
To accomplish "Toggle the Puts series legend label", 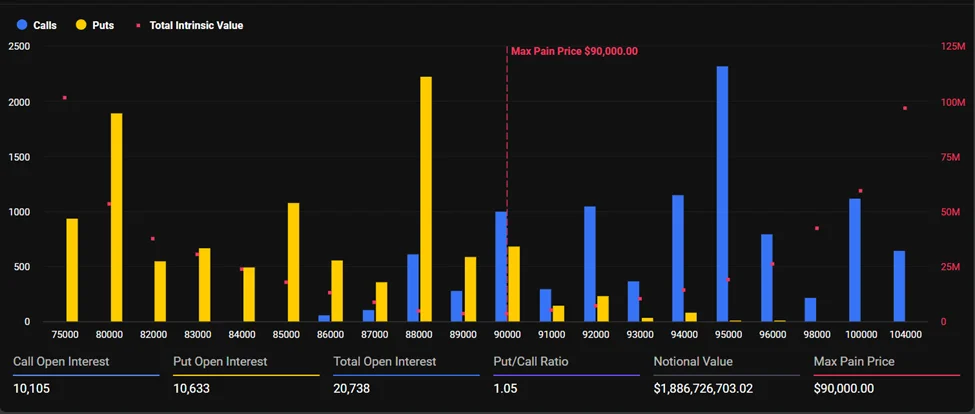I will coord(105,24).
